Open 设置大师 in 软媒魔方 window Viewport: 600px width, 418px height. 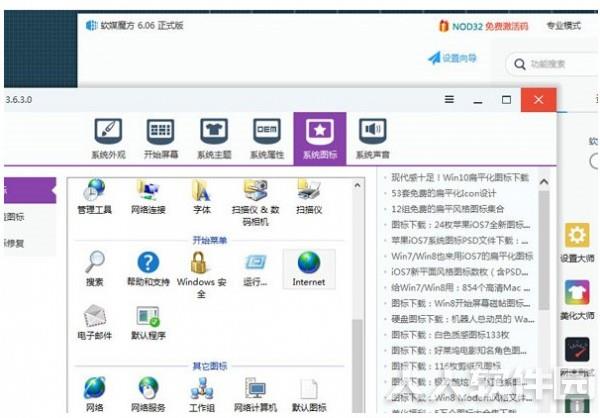coord(577,243)
